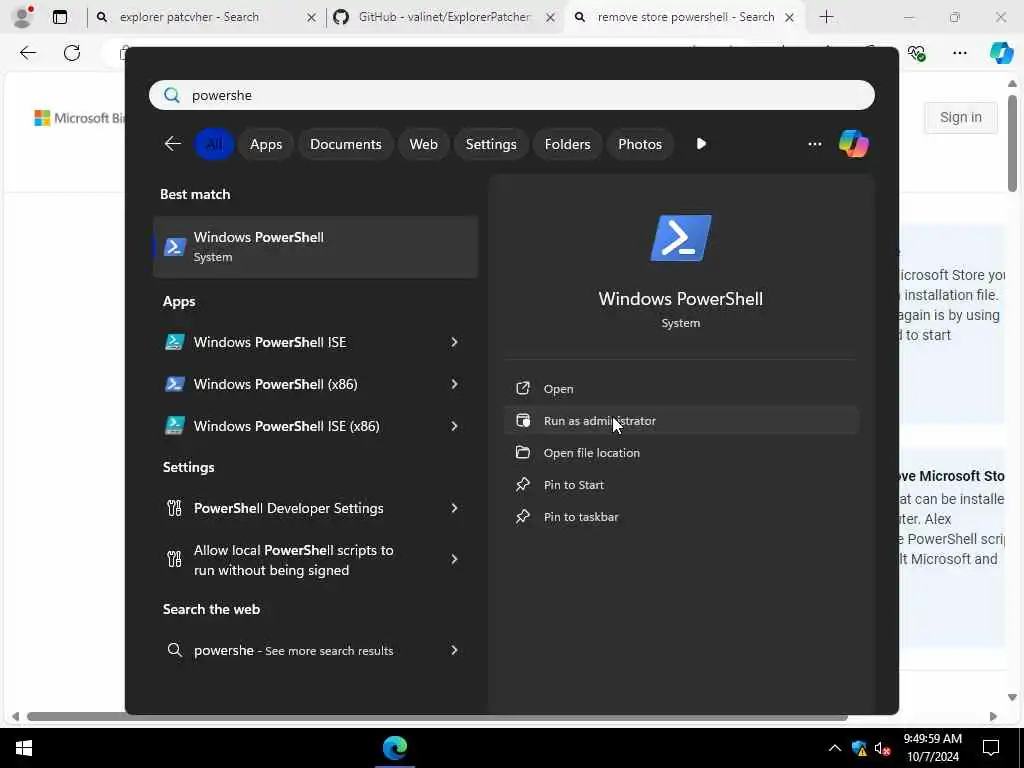The image size is (1024, 768).
Task: Click the Windows PowerShell ISE app icon
Action: [x=174, y=342]
